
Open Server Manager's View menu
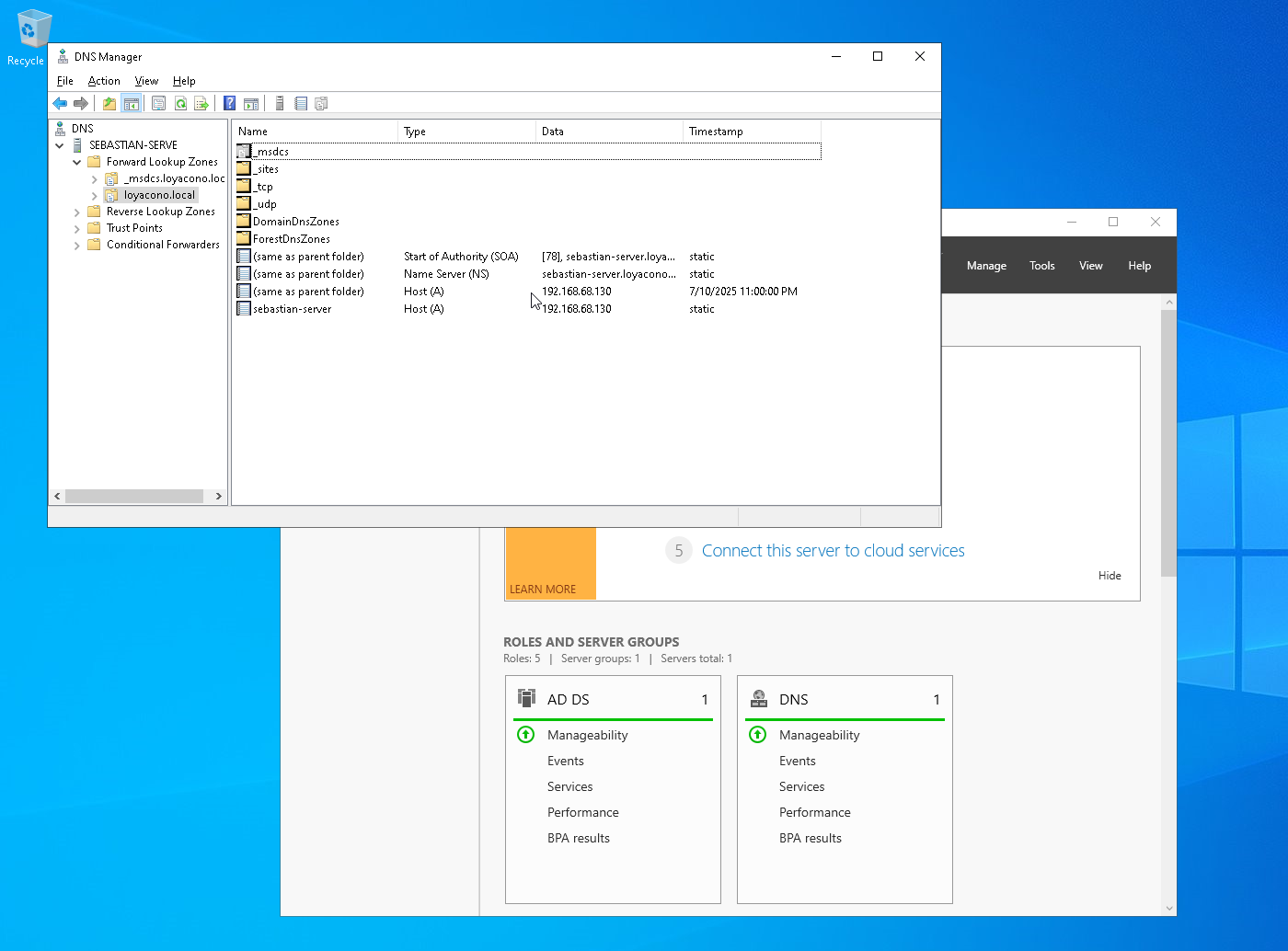tap(1091, 266)
